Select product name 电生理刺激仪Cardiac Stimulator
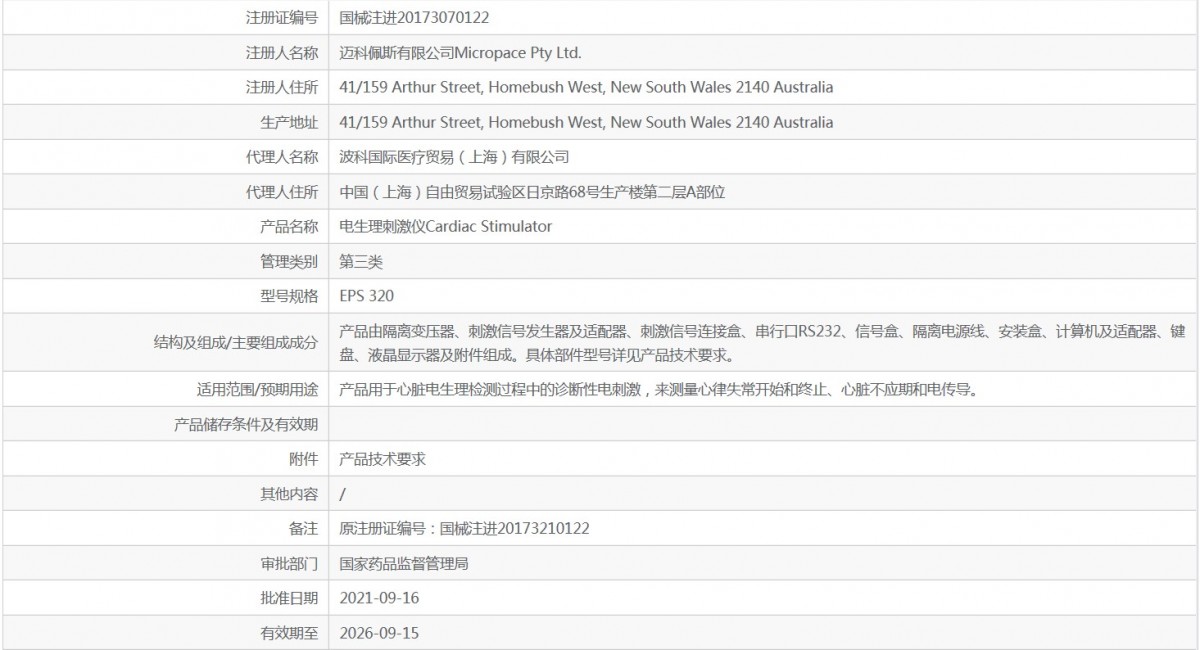1200x650 pixels. tap(445, 227)
